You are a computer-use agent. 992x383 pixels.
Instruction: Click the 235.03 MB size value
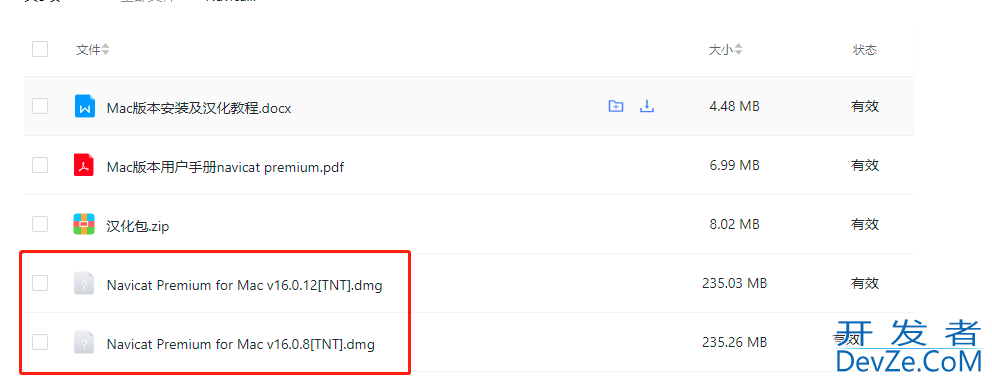735,283
